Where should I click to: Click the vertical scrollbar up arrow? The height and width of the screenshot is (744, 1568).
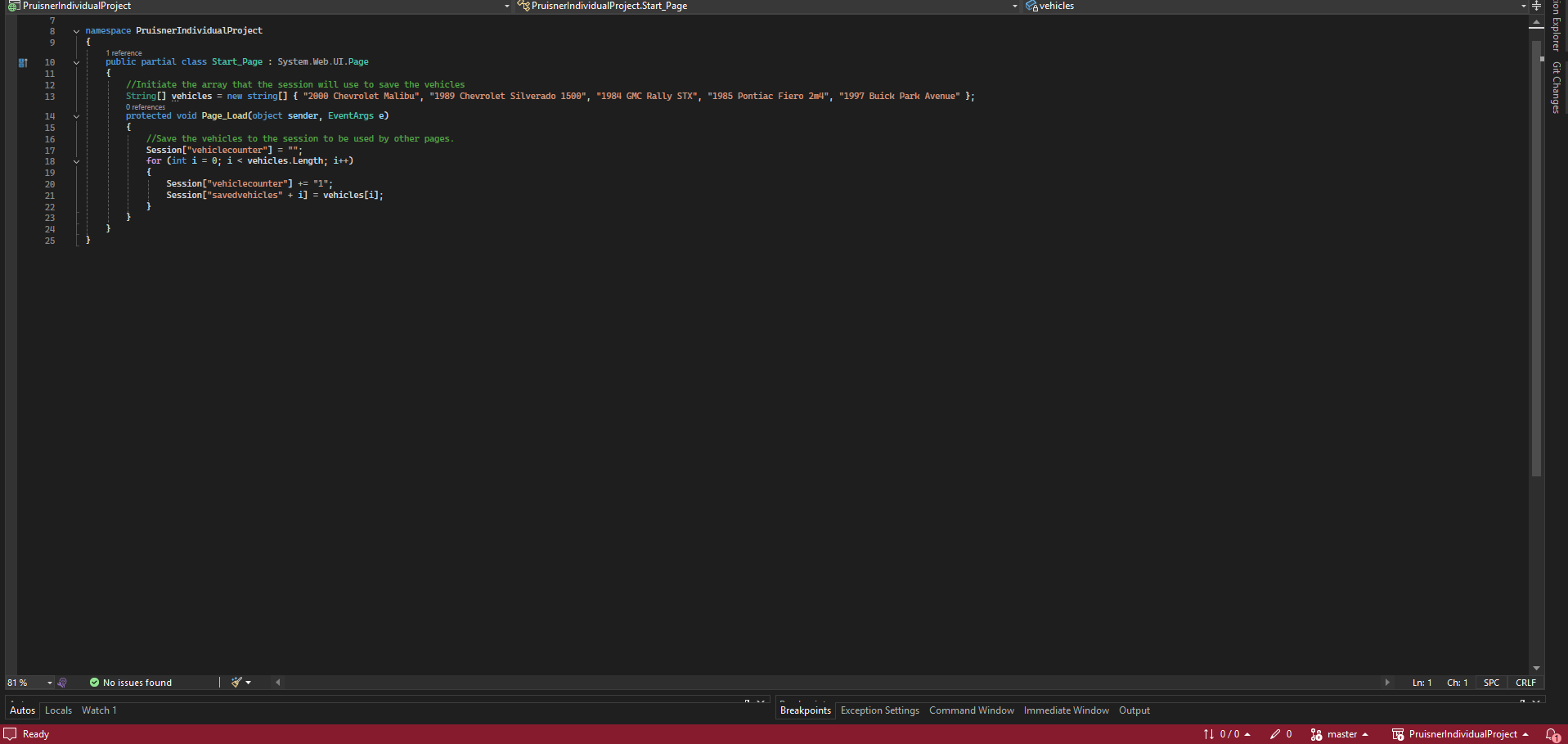(x=1536, y=22)
